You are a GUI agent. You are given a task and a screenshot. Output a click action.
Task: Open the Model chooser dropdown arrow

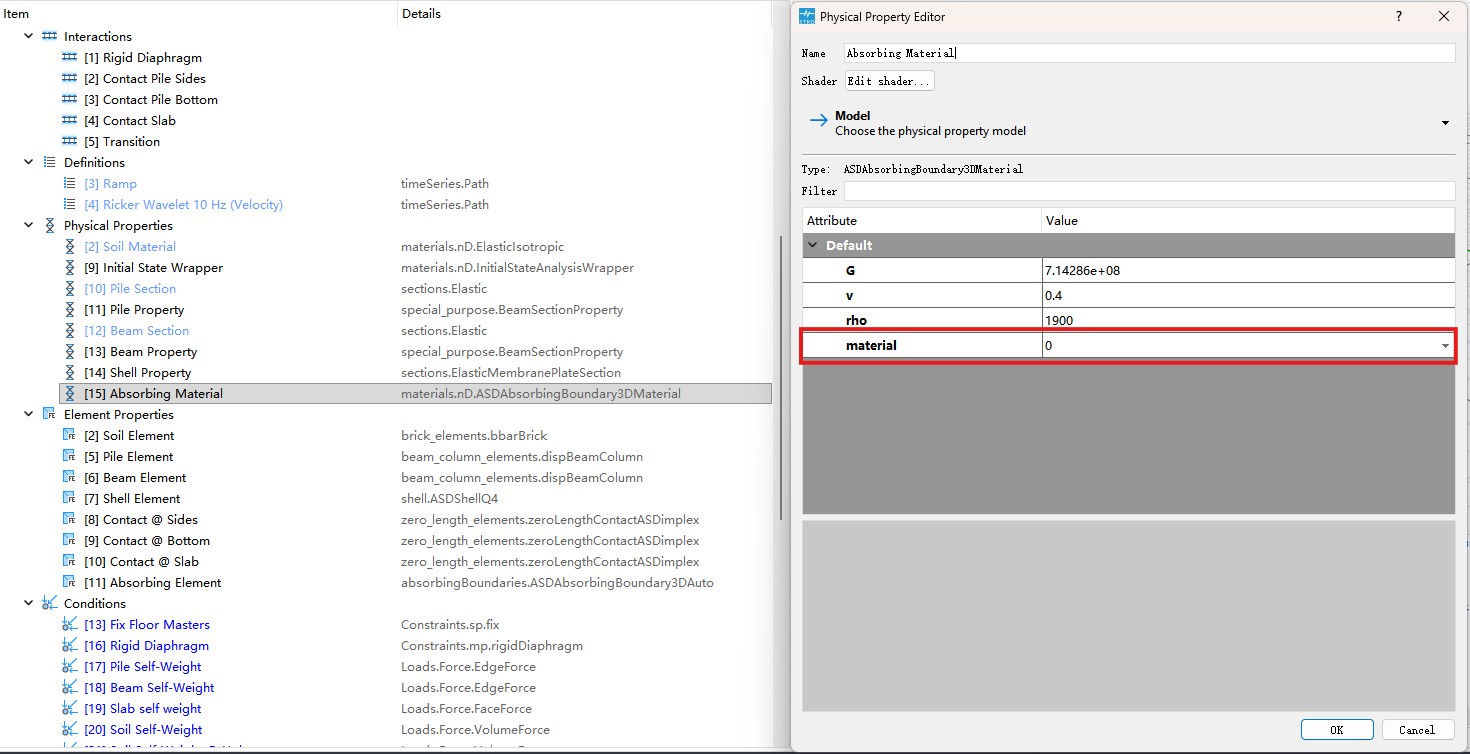[x=1445, y=123]
